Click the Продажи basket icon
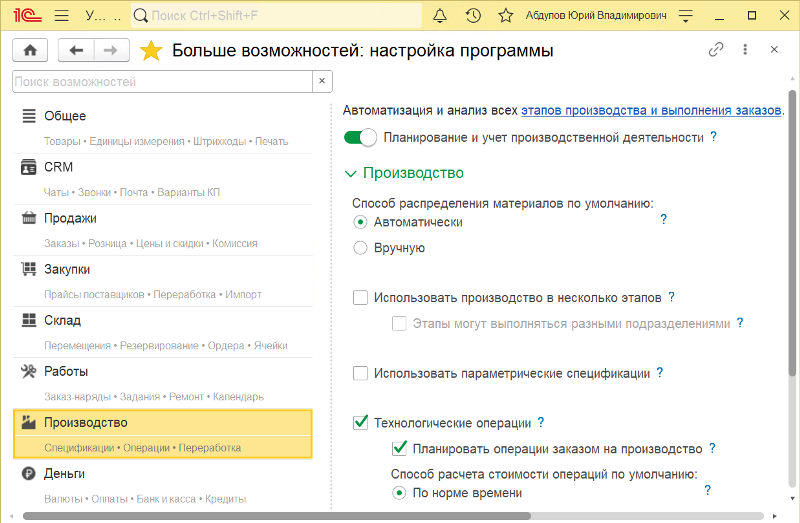 point(29,218)
